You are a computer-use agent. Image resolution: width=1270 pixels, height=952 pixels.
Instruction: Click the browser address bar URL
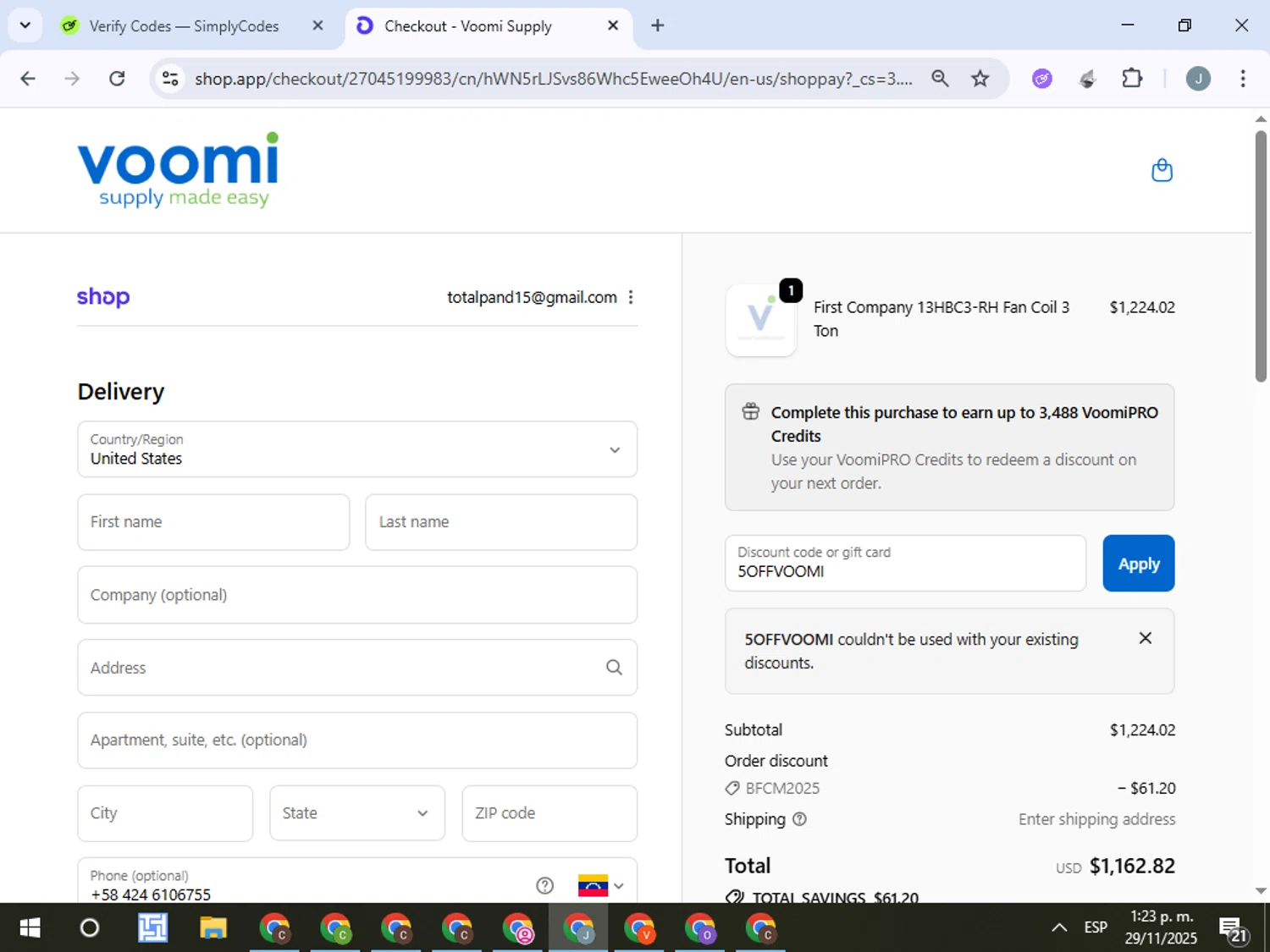554,79
